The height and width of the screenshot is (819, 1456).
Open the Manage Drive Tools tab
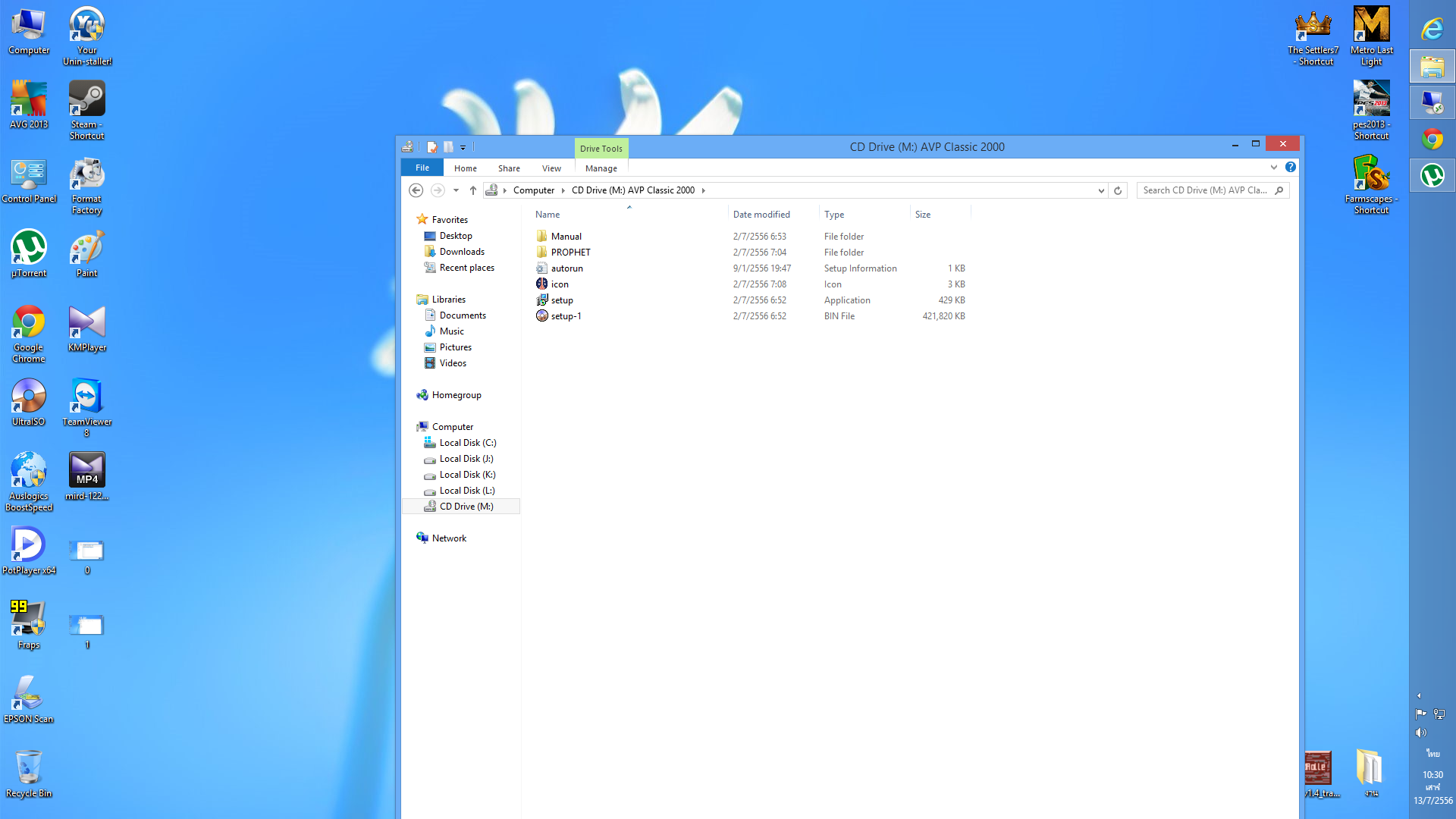click(x=601, y=168)
